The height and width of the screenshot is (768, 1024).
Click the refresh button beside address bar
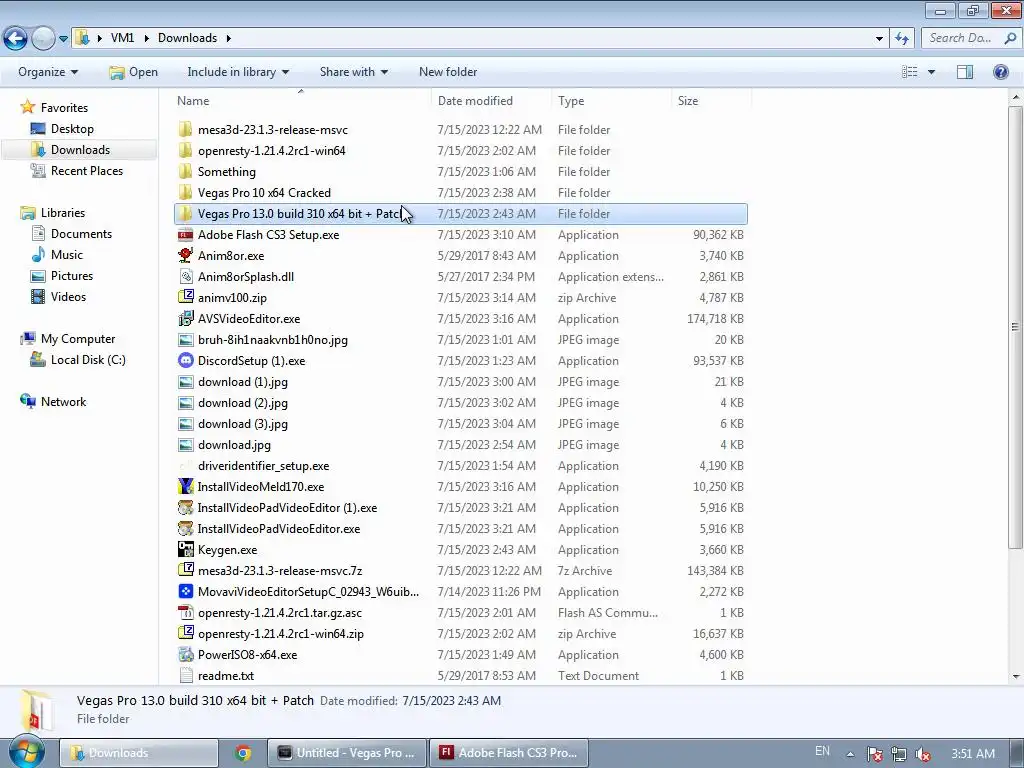[902, 39]
